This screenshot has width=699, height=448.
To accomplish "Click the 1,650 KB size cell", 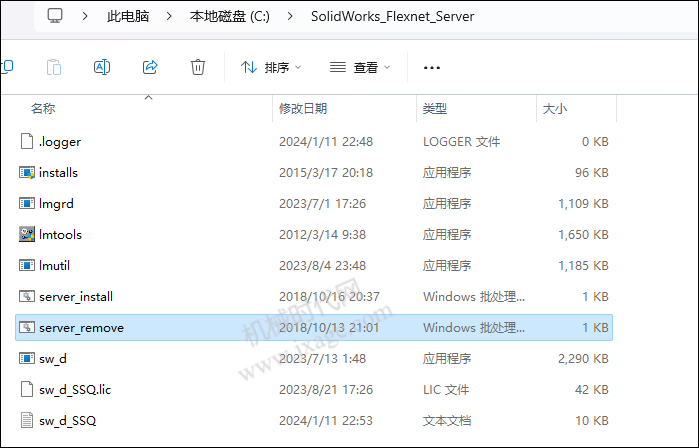I will click(x=583, y=234).
